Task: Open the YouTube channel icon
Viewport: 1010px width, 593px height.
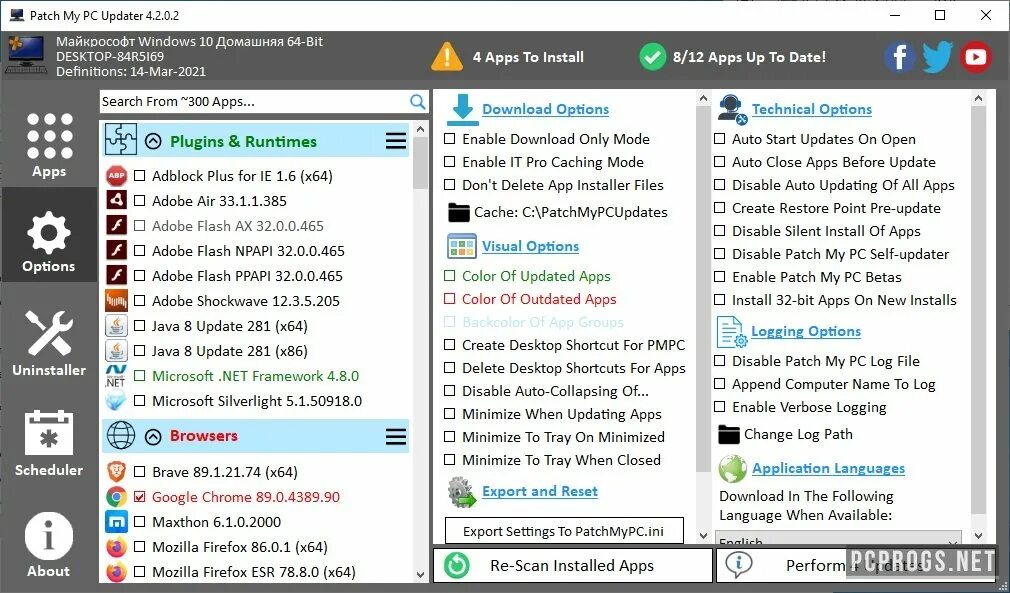Action: click(x=975, y=57)
